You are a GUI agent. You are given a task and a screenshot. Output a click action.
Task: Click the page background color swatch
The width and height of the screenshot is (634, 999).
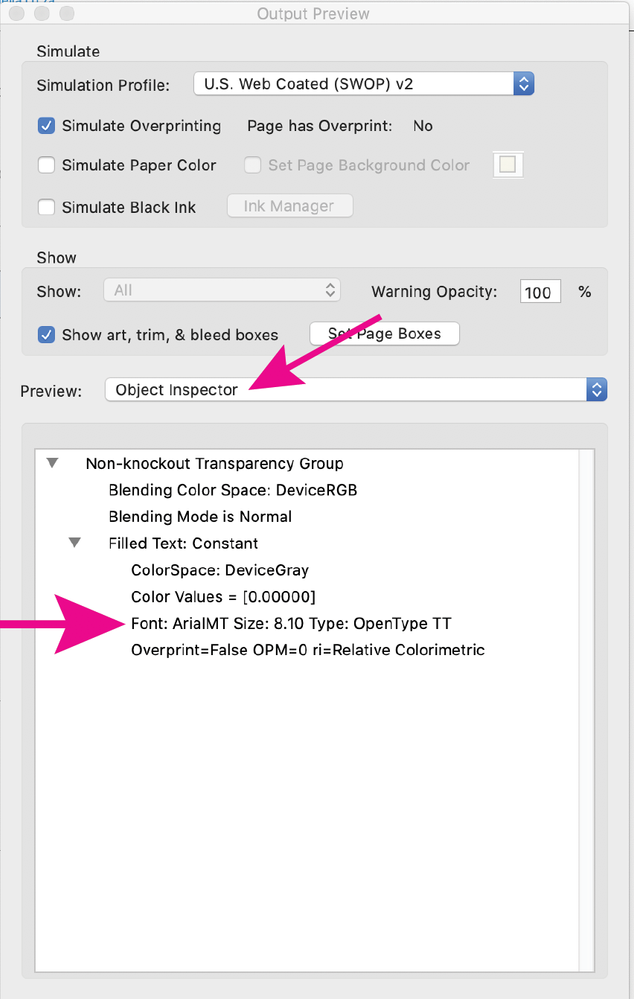[x=508, y=165]
